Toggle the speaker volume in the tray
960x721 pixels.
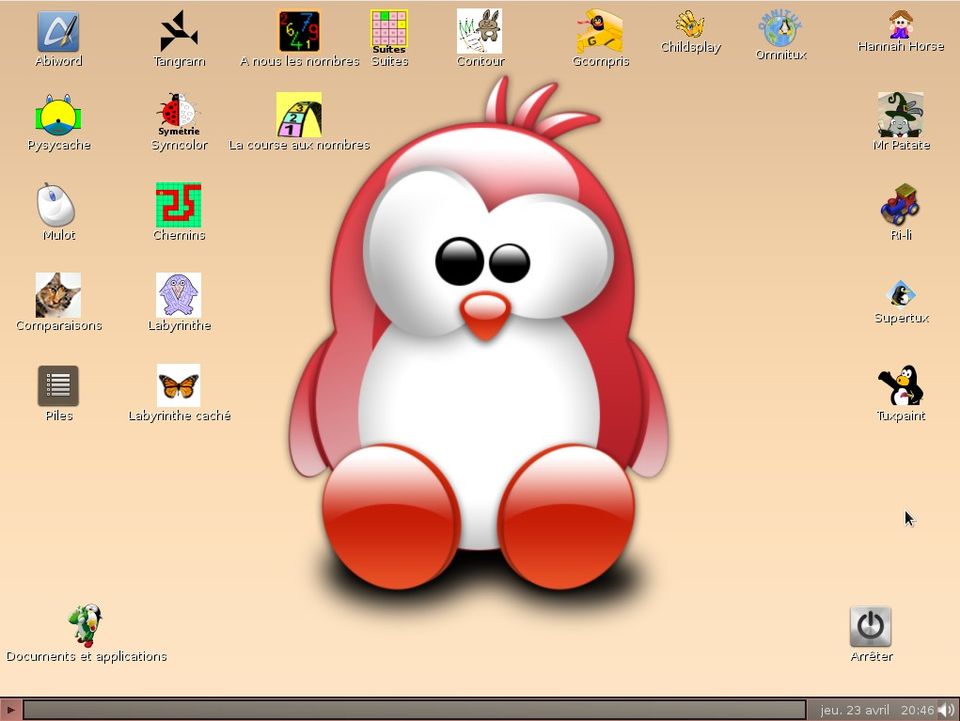[x=945, y=710]
